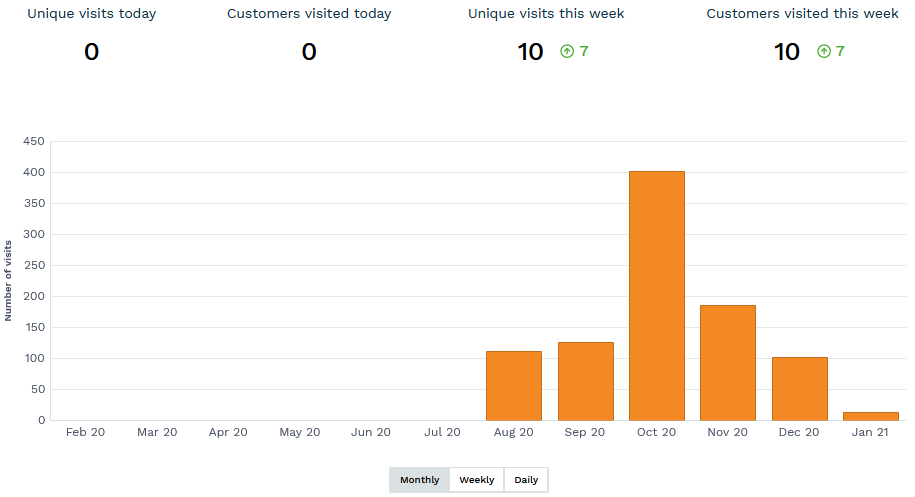915x497 pixels.
Task: Click the green up-arrow icon beside Unique visits this week
Action: coord(567,51)
